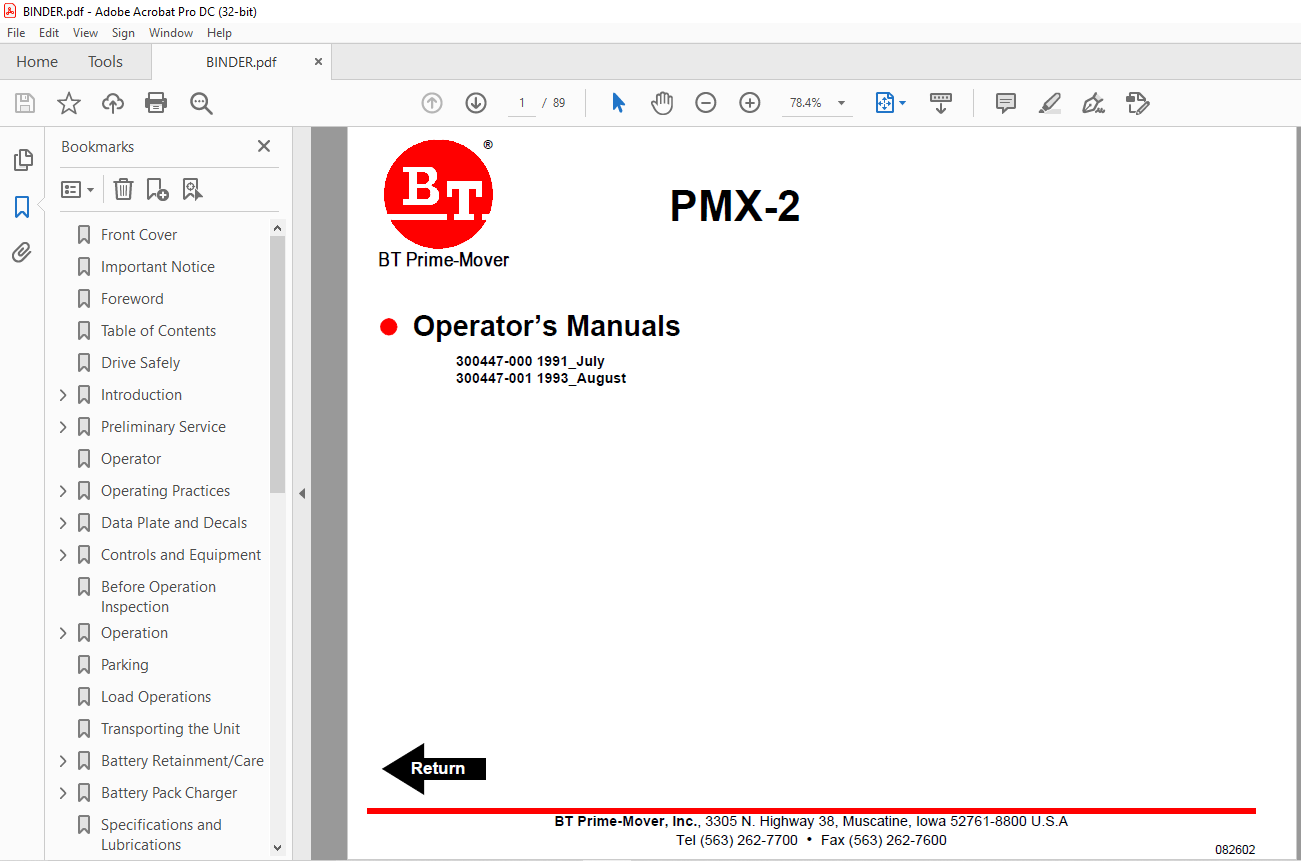Screen dimensions: 1301x861
Task: Activate the Hand pan tool
Action: point(662,103)
